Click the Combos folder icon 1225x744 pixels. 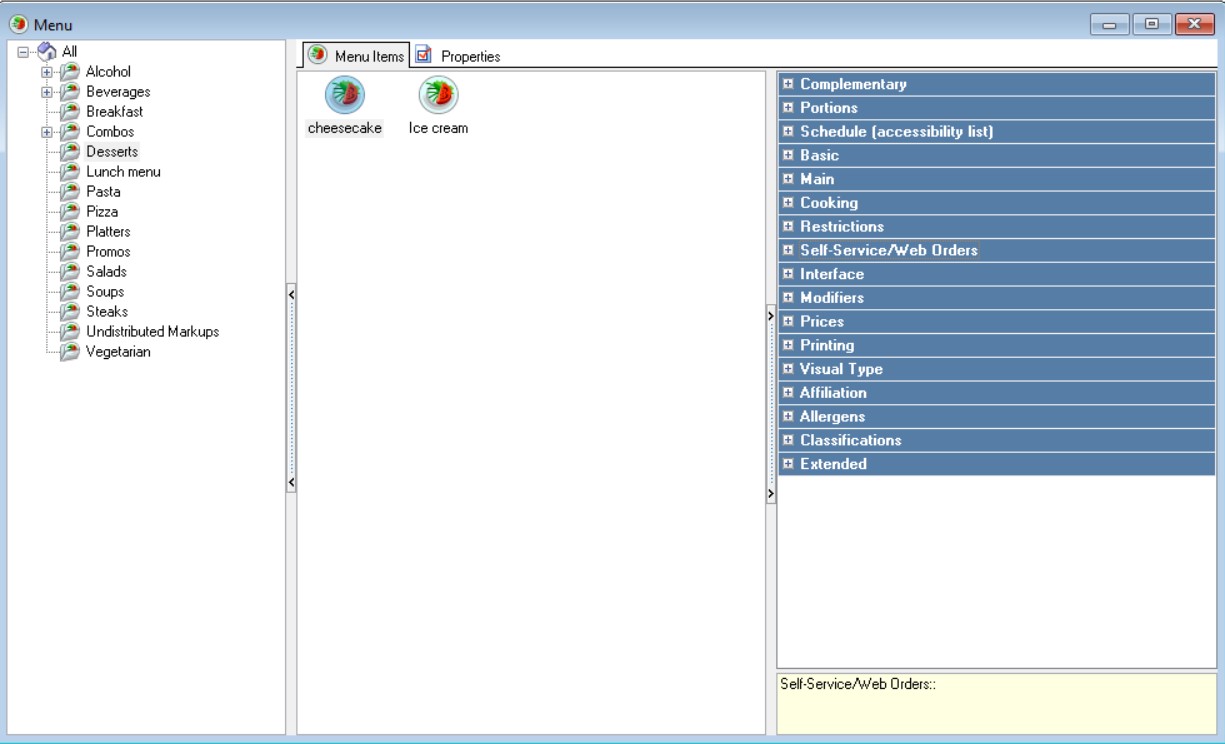click(69, 132)
